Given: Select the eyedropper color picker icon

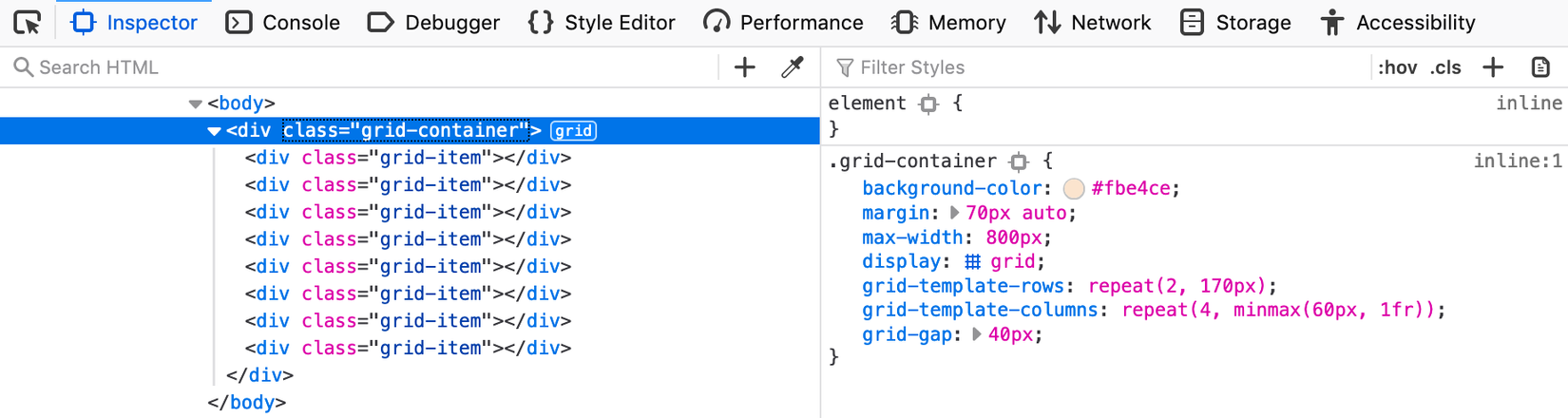Looking at the screenshot, I should coord(792,67).
